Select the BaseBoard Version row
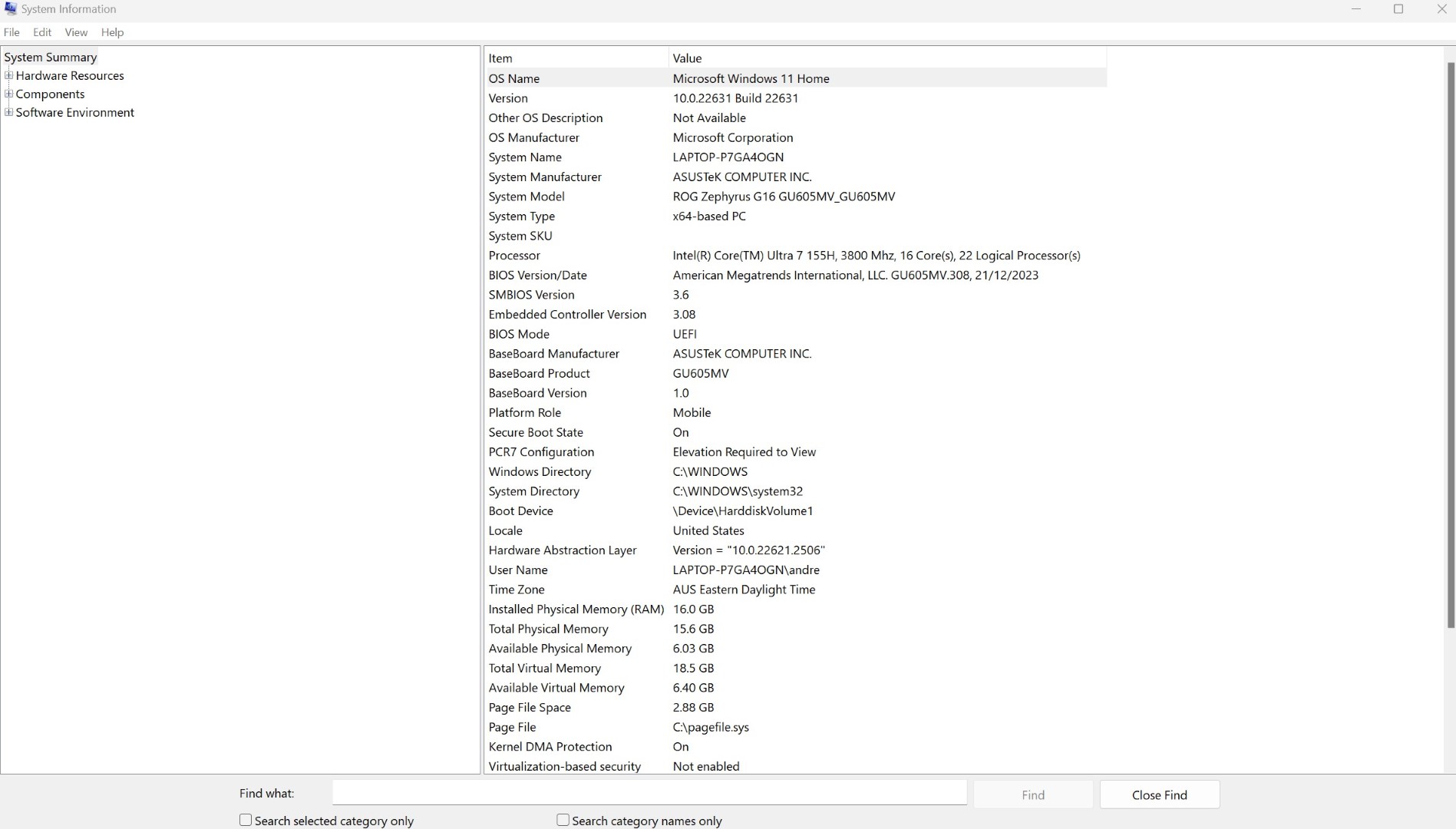The width and height of the screenshot is (1456, 829). tap(796, 393)
